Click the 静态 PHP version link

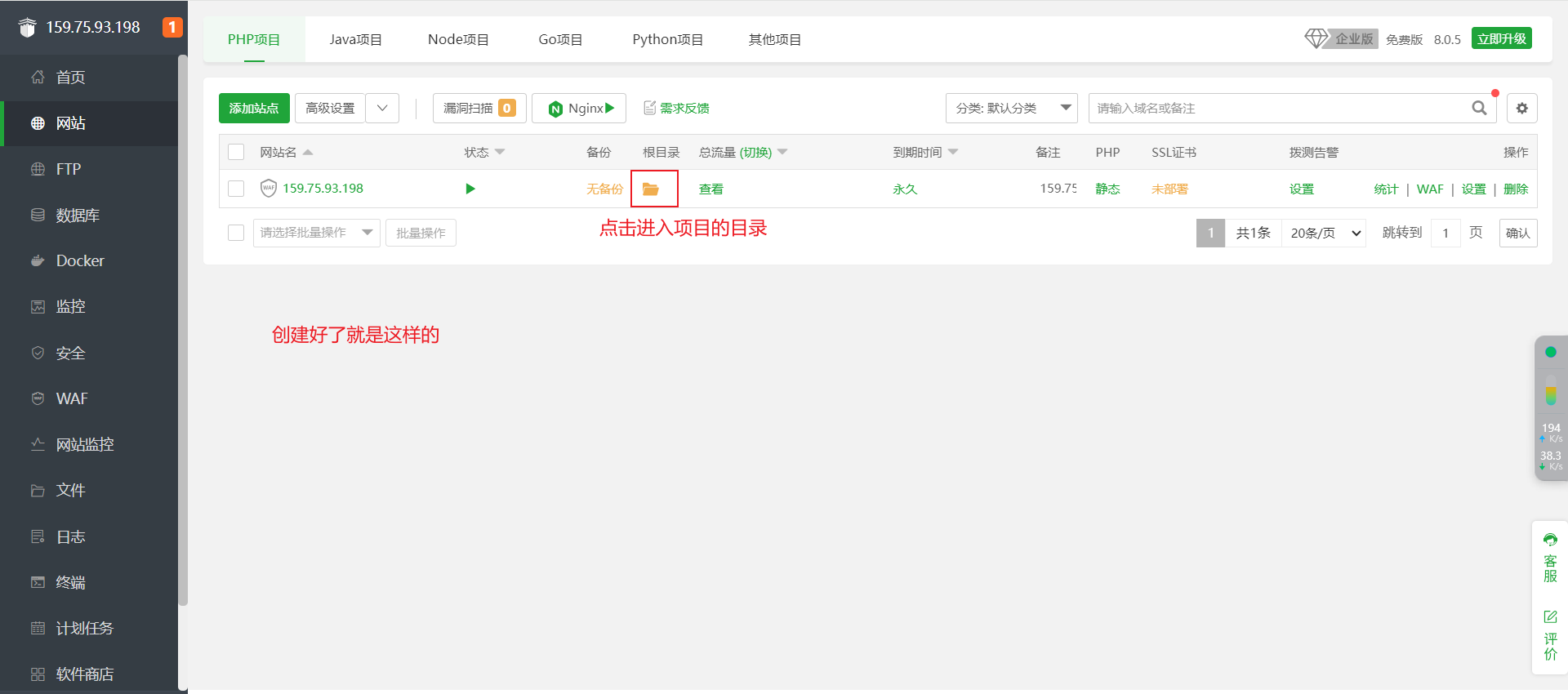point(1107,189)
